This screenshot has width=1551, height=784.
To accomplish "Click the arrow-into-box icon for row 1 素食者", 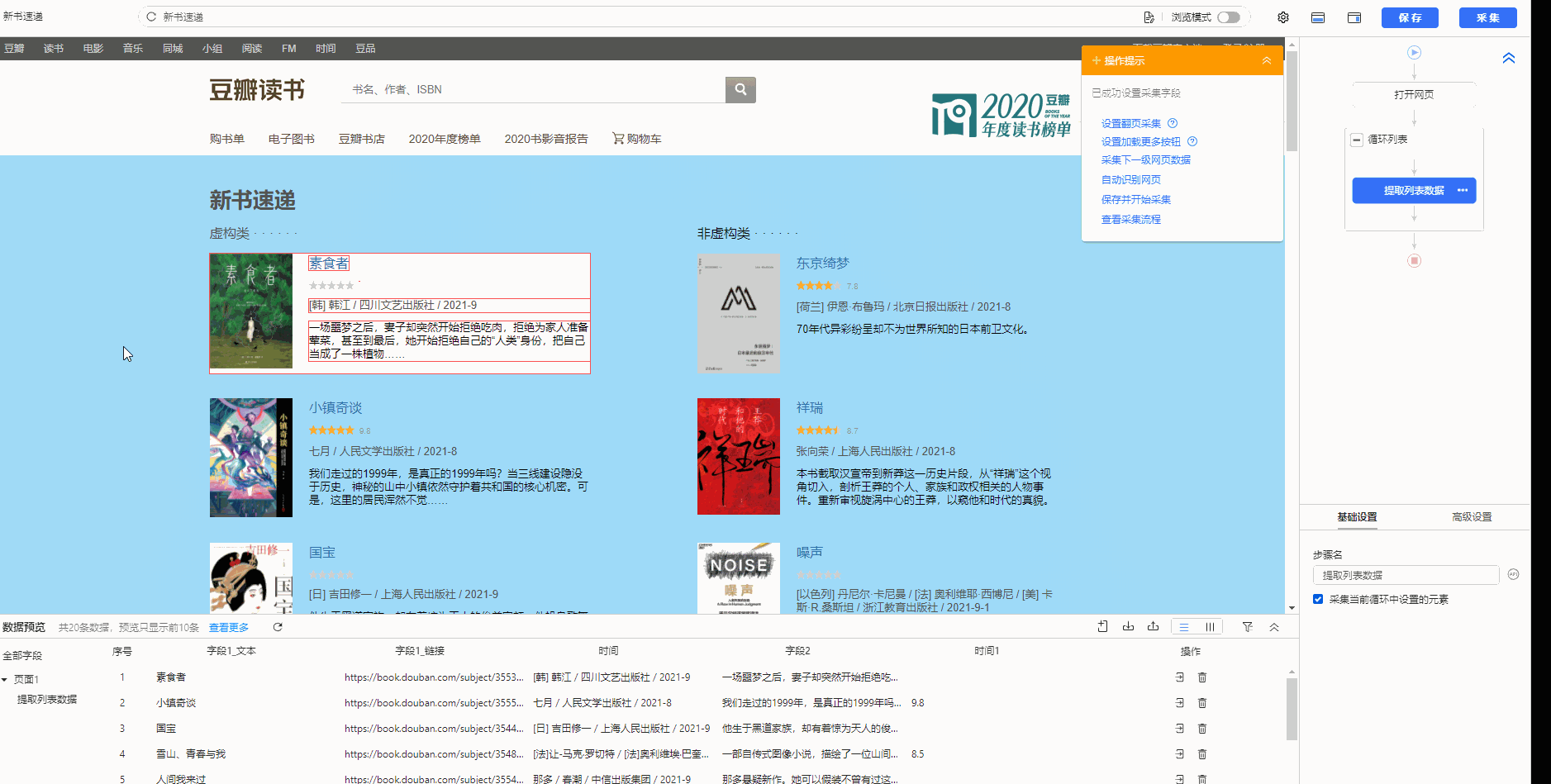I will pyautogui.click(x=1179, y=677).
